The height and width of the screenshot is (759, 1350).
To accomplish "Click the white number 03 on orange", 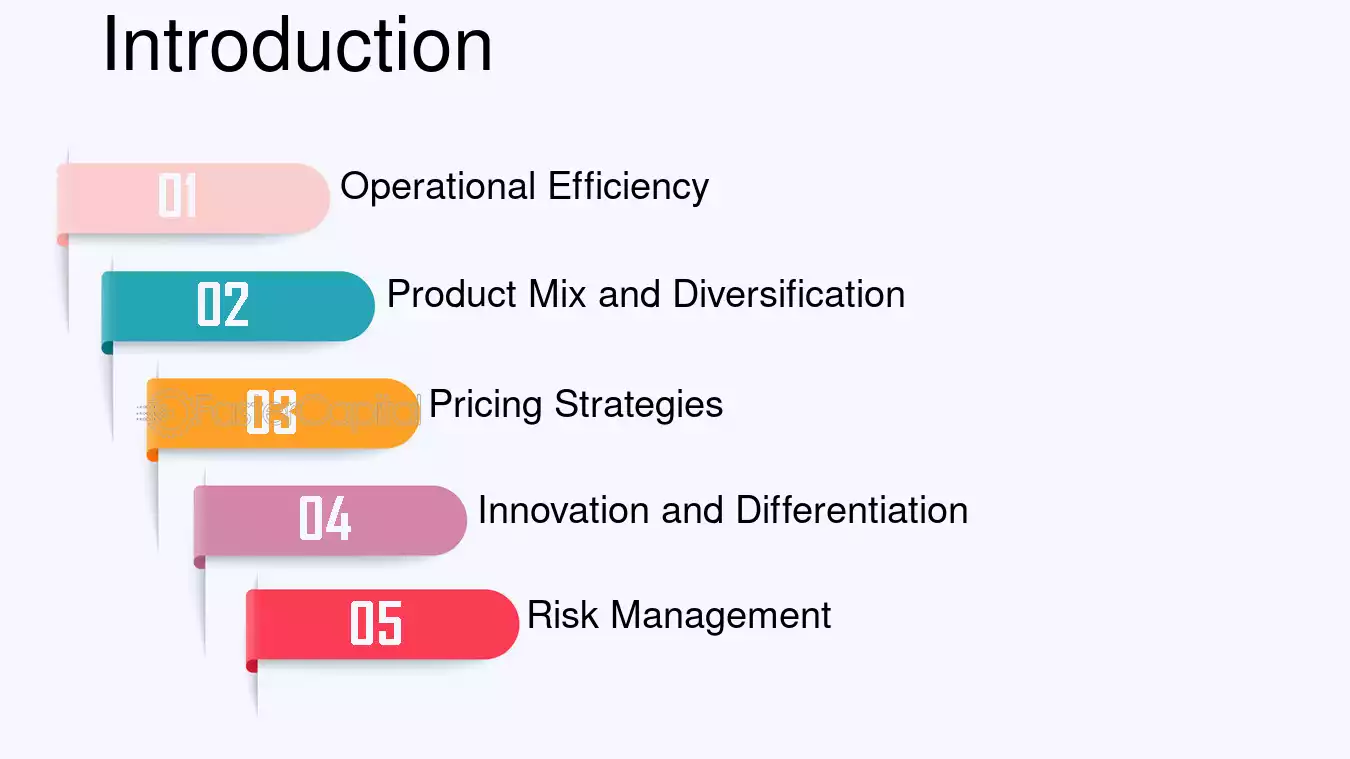I will point(271,411).
